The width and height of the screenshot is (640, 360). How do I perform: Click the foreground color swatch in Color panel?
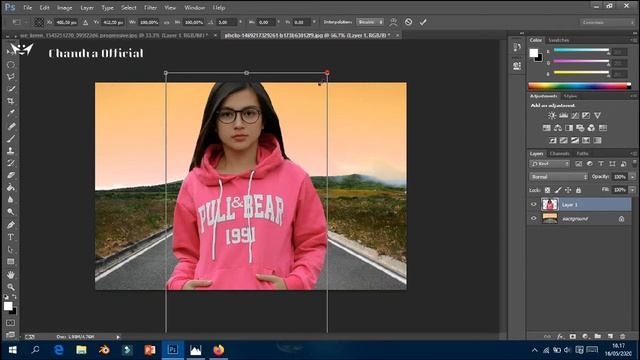(533, 53)
